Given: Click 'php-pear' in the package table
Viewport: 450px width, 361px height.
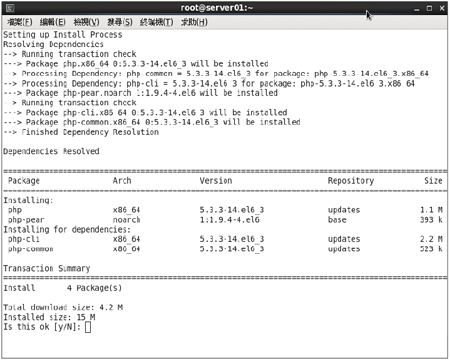Looking at the screenshot, I should [x=26, y=220].
